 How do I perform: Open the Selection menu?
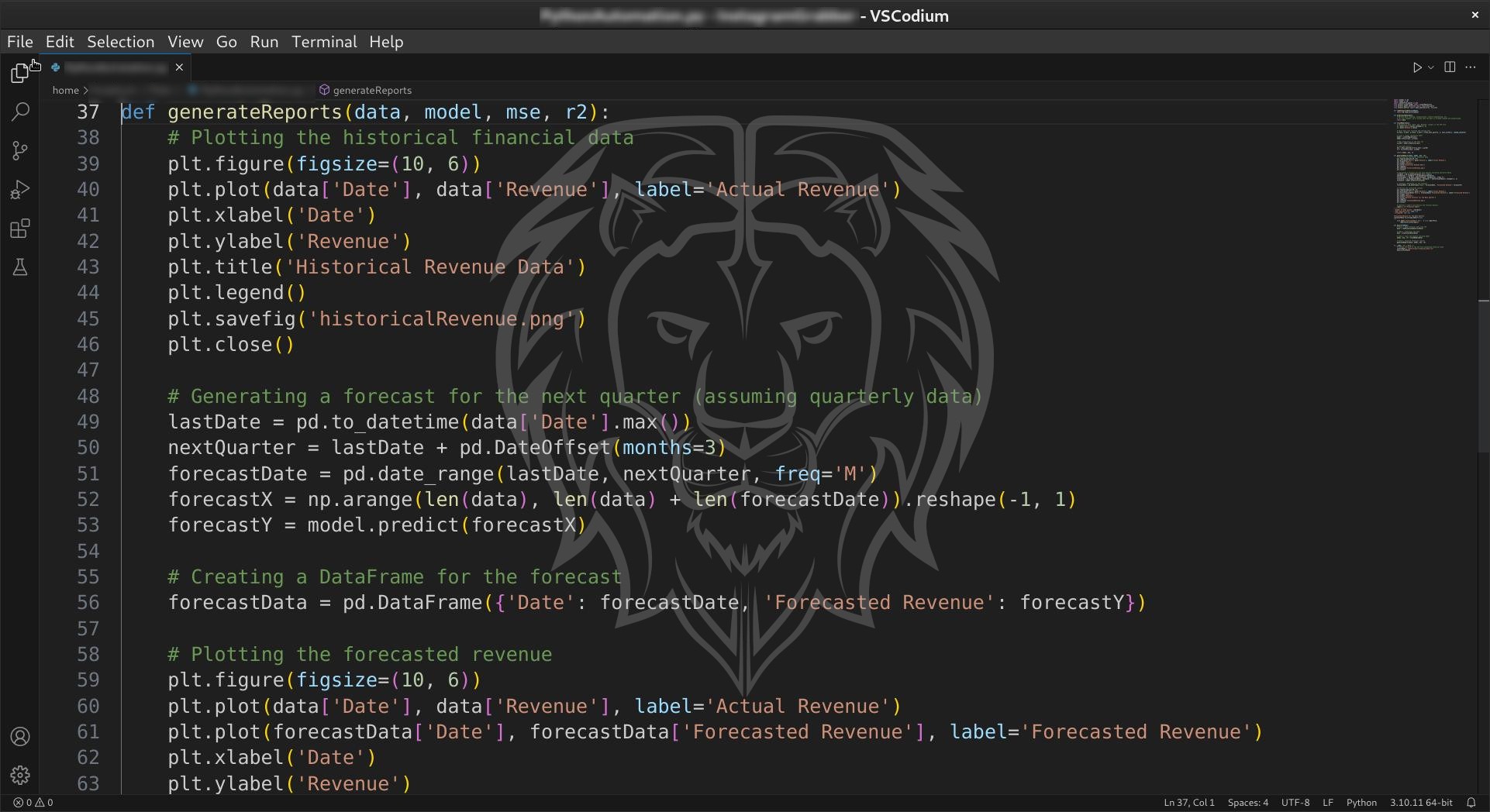(120, 42)
